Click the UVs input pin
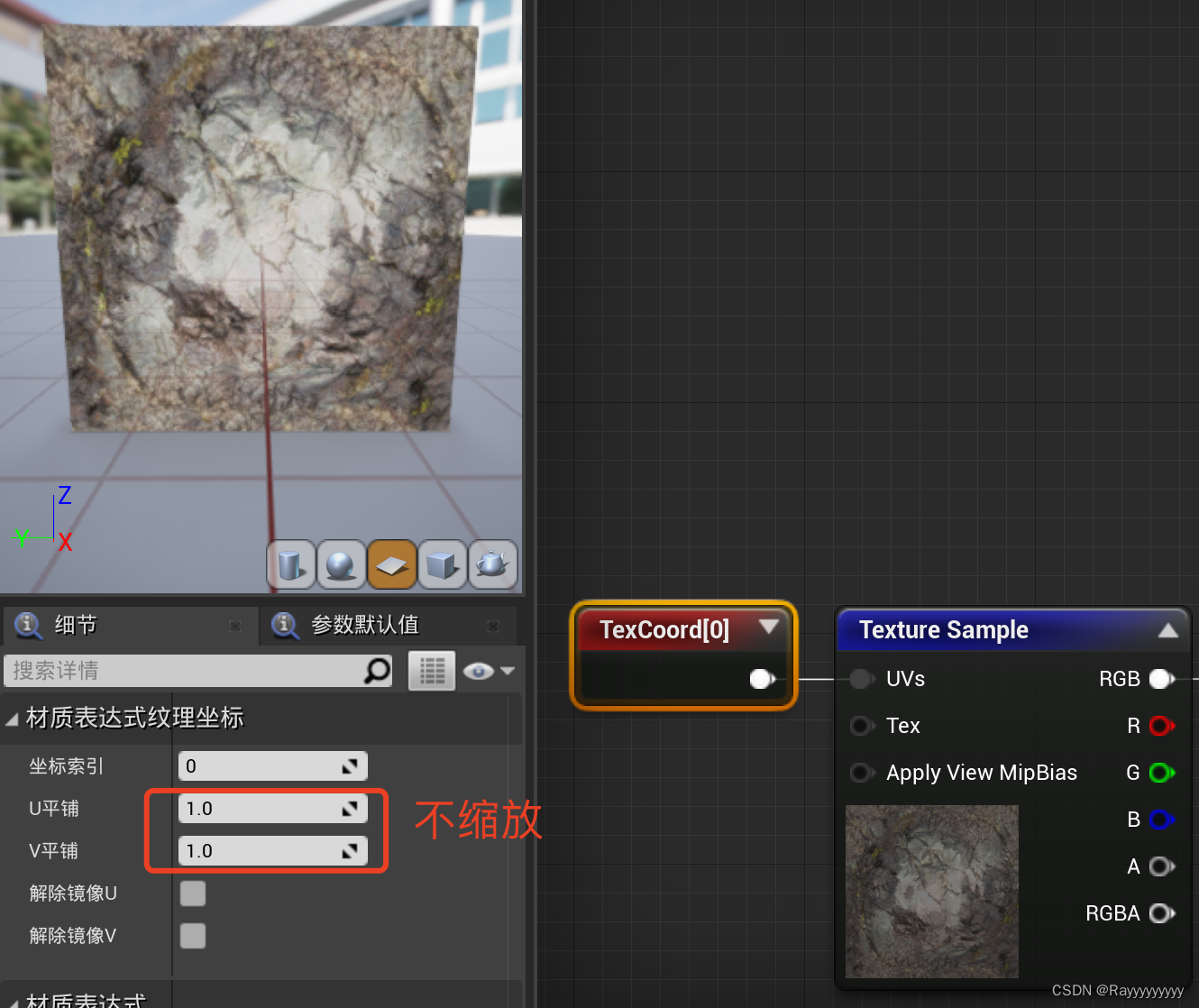The image size is (1199, 1008). pos(862,678)
